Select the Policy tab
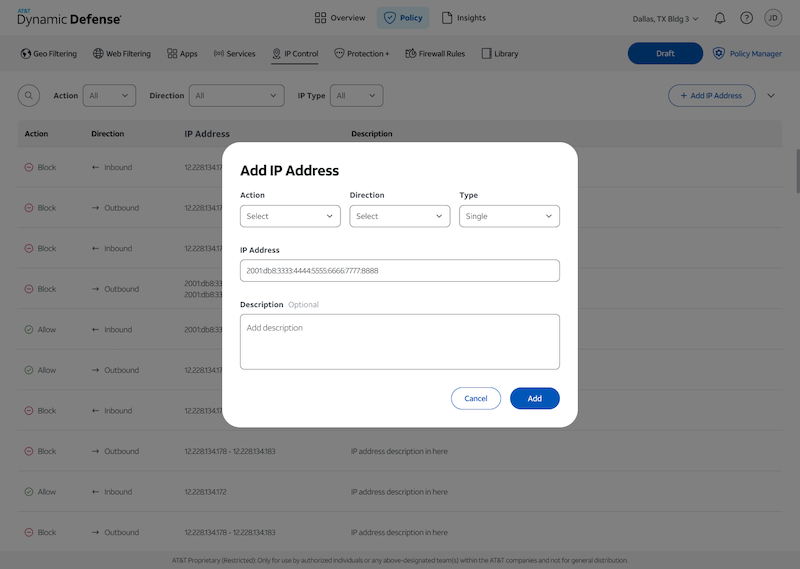The width and height of the screenshot is (800, 569). 403,18
